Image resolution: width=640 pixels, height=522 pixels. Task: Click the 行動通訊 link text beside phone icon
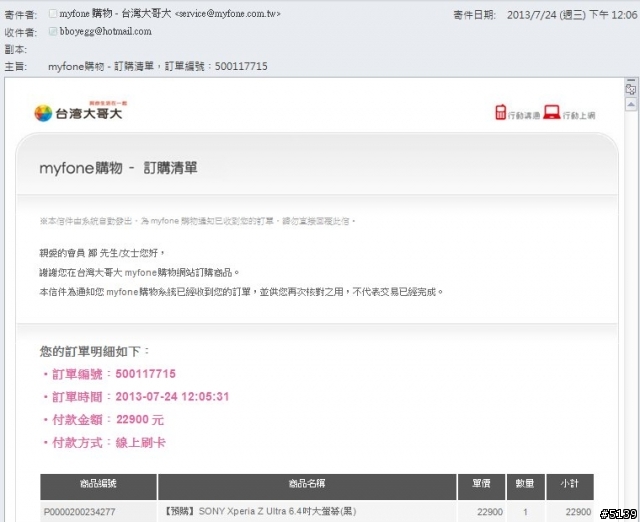[x=524, y=116]
